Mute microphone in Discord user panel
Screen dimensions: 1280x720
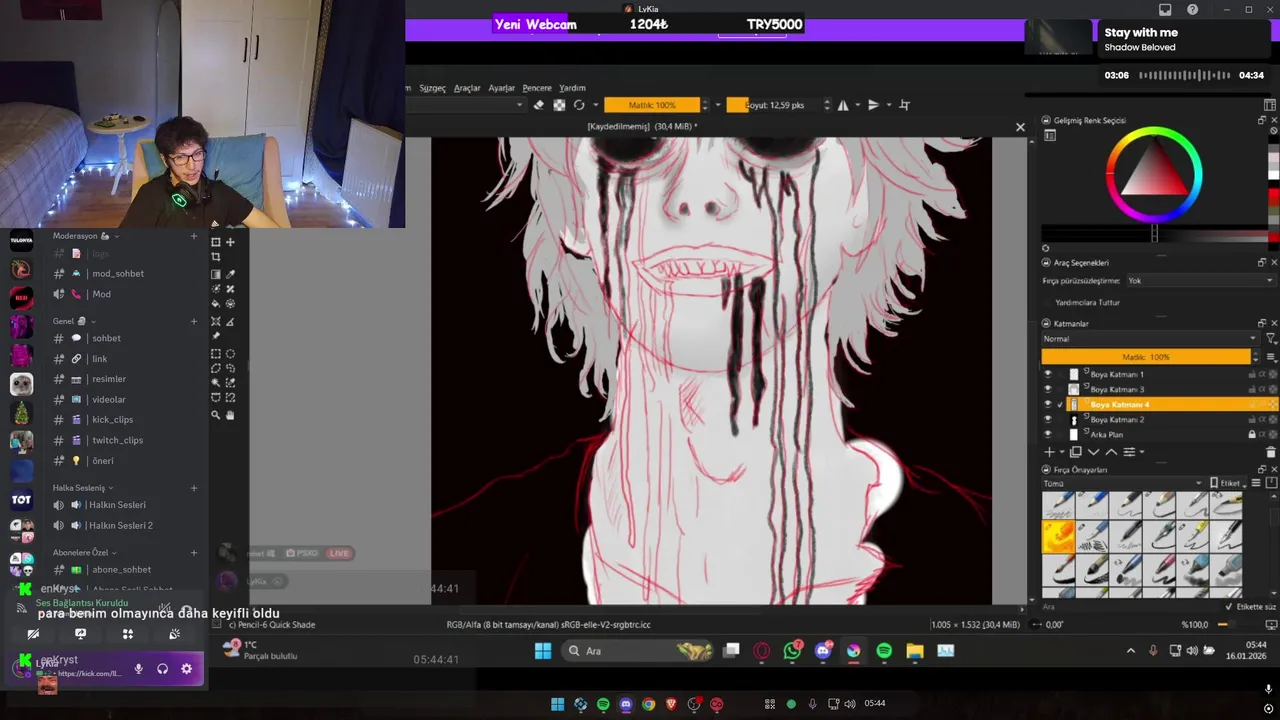click(139, 669)
